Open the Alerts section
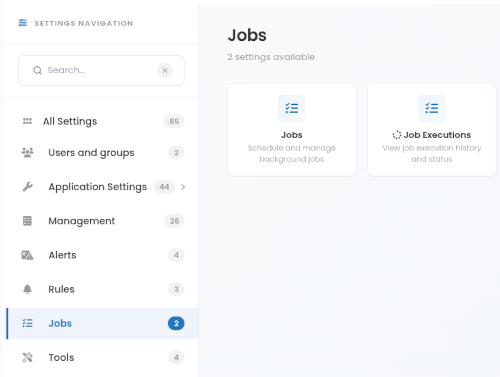Screen dimensions: 500x377 (102, 255)
